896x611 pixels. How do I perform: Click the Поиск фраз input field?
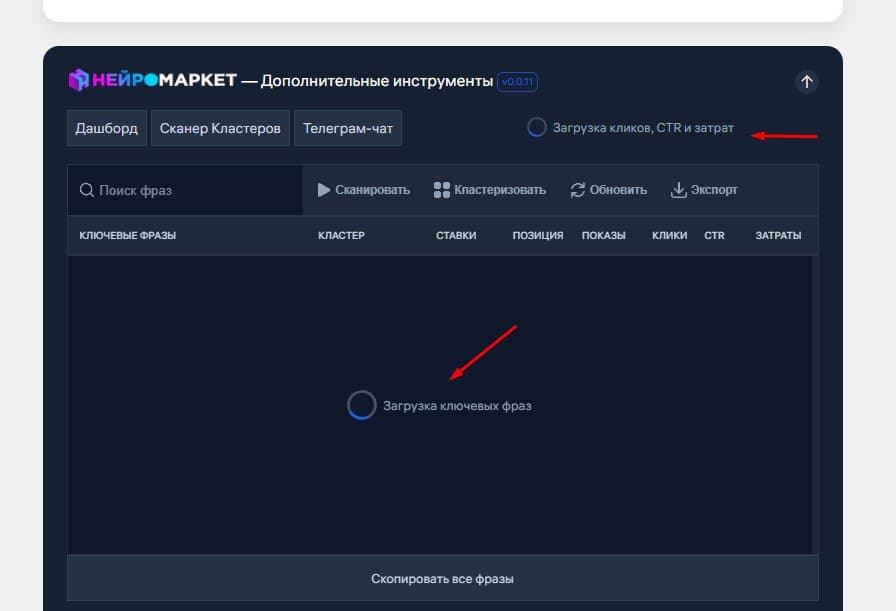pyautogui.click(x=185, y=190)
